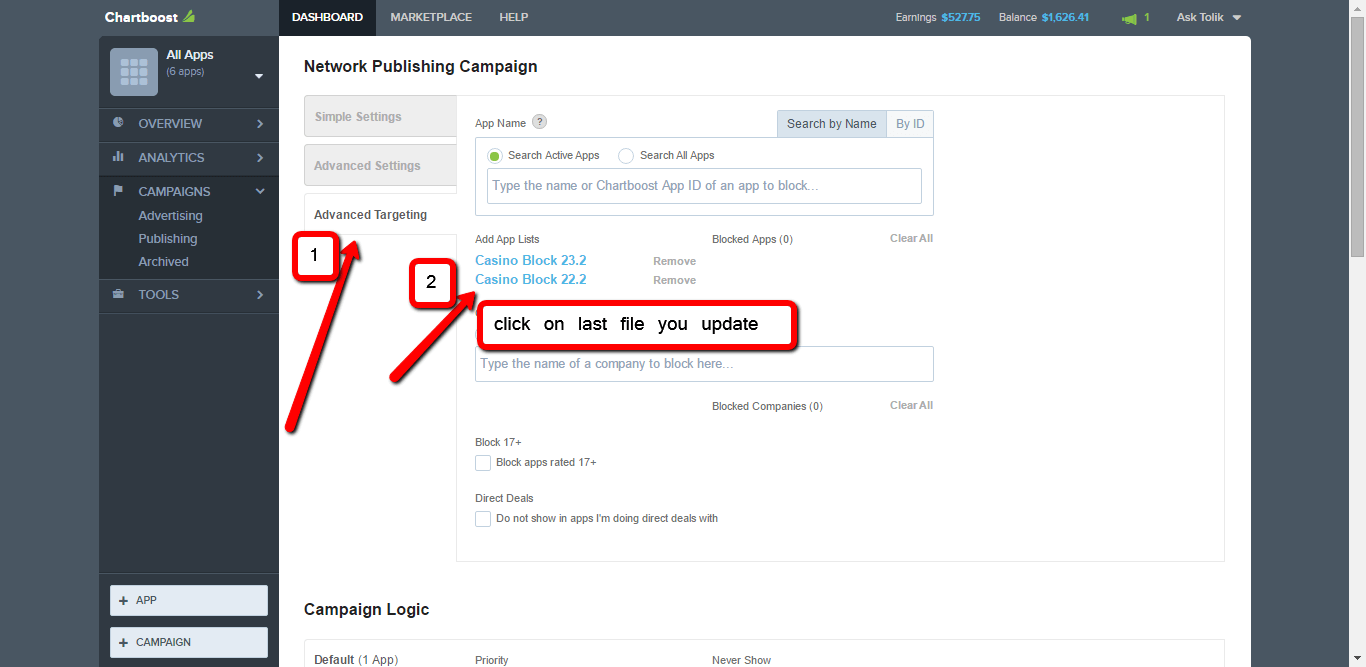Click the Earnings $527.75 value
Image resolution: width=1366 pixels, height=667 pixels.
coord(960,18)
